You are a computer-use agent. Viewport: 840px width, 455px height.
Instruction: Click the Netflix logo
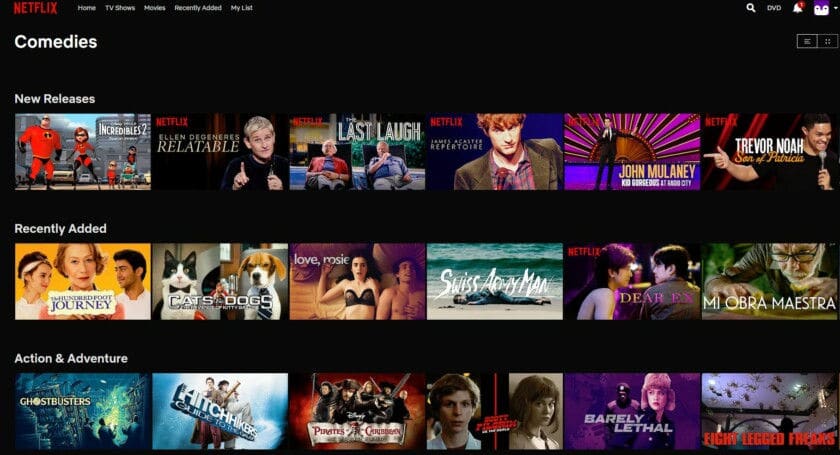tap(35, 8)
